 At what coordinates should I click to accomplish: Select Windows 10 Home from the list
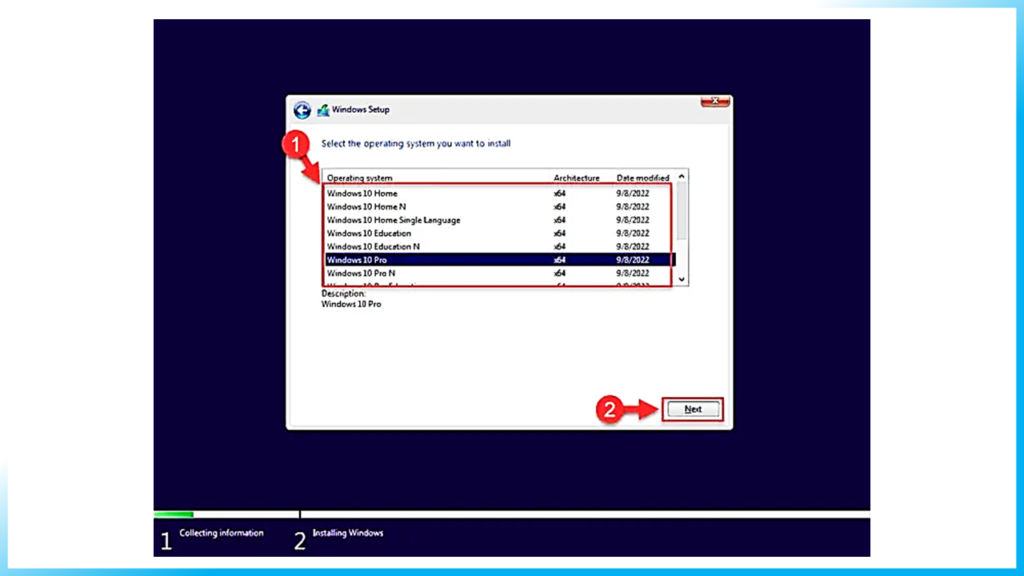coord(362,193)
